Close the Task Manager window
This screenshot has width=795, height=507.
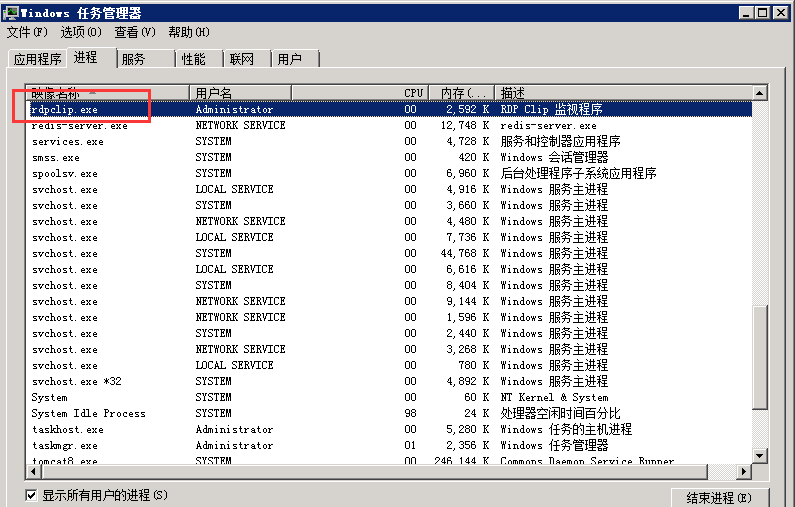(781, 13)
